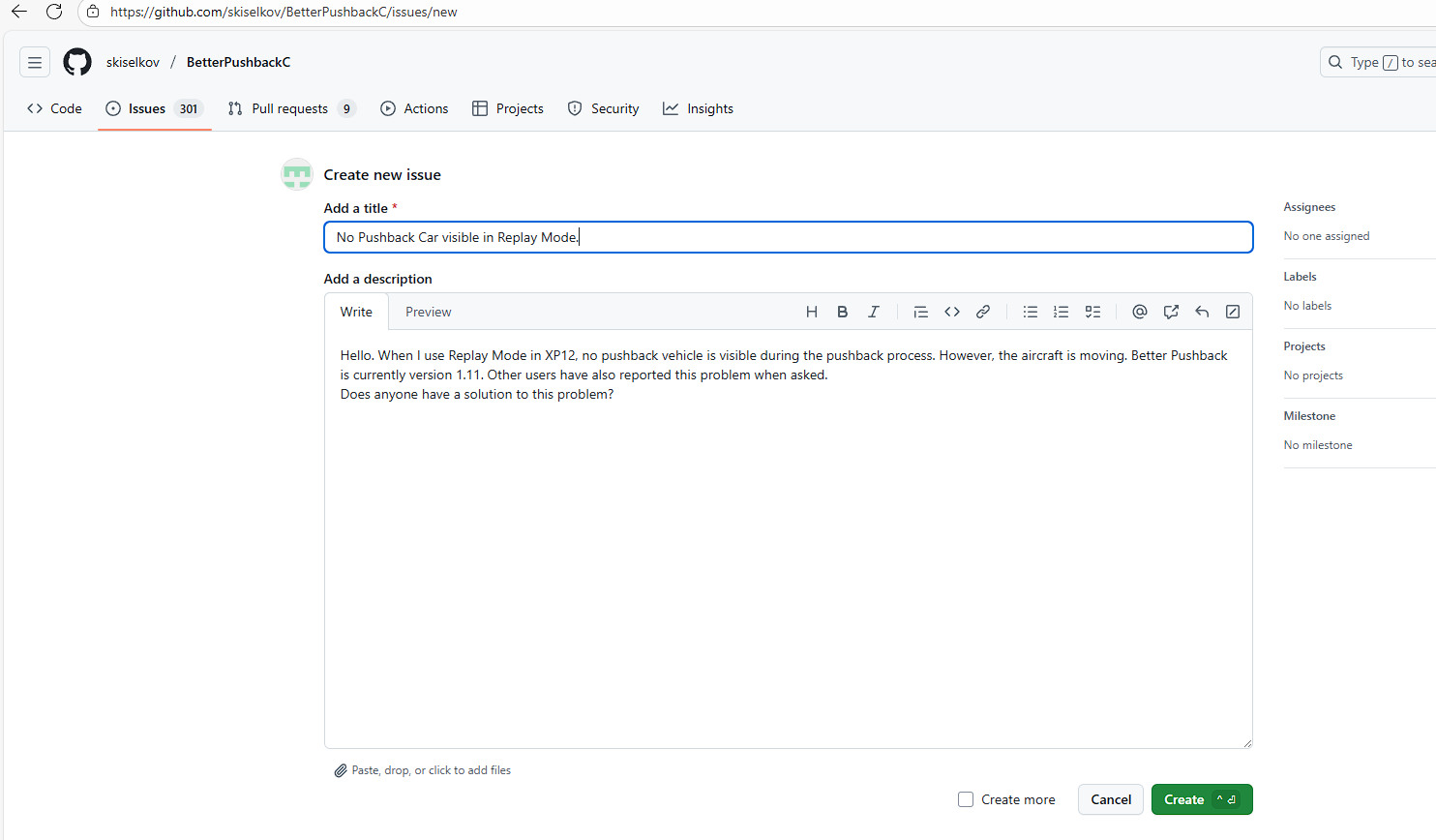Switch to the Preview tab
This screenshot has height=840, width=1436.
[x=429, y=312]
